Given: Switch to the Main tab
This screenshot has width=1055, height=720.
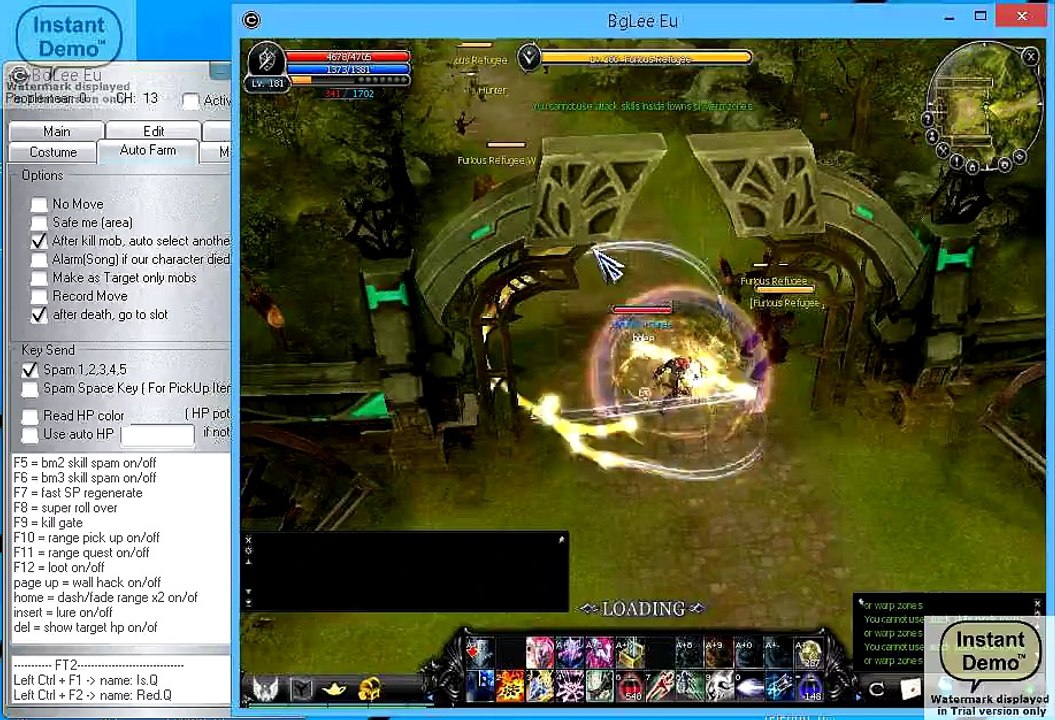Looking at the screenshot, I should [x=57, y=131].
